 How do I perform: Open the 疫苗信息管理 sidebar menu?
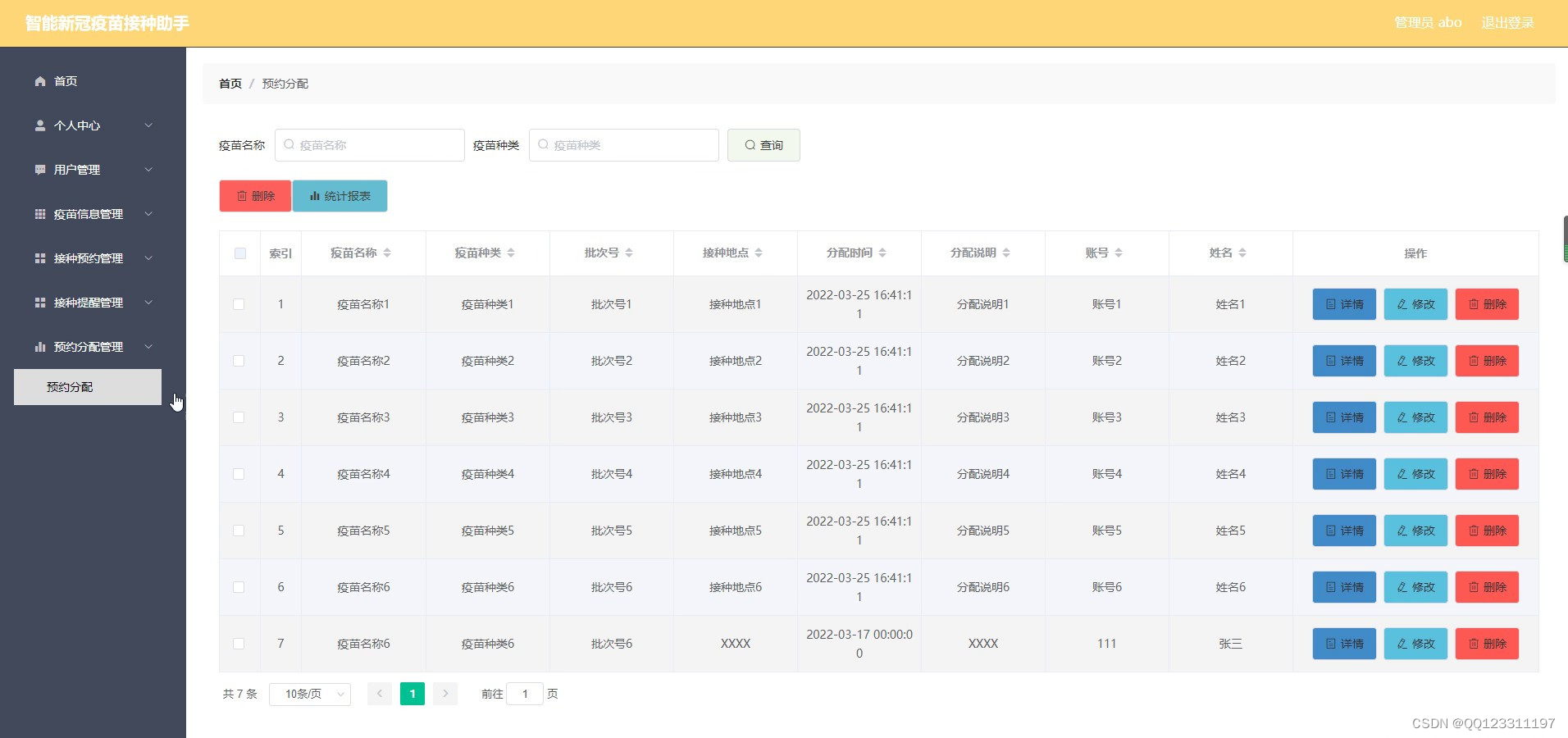point(93,214)
